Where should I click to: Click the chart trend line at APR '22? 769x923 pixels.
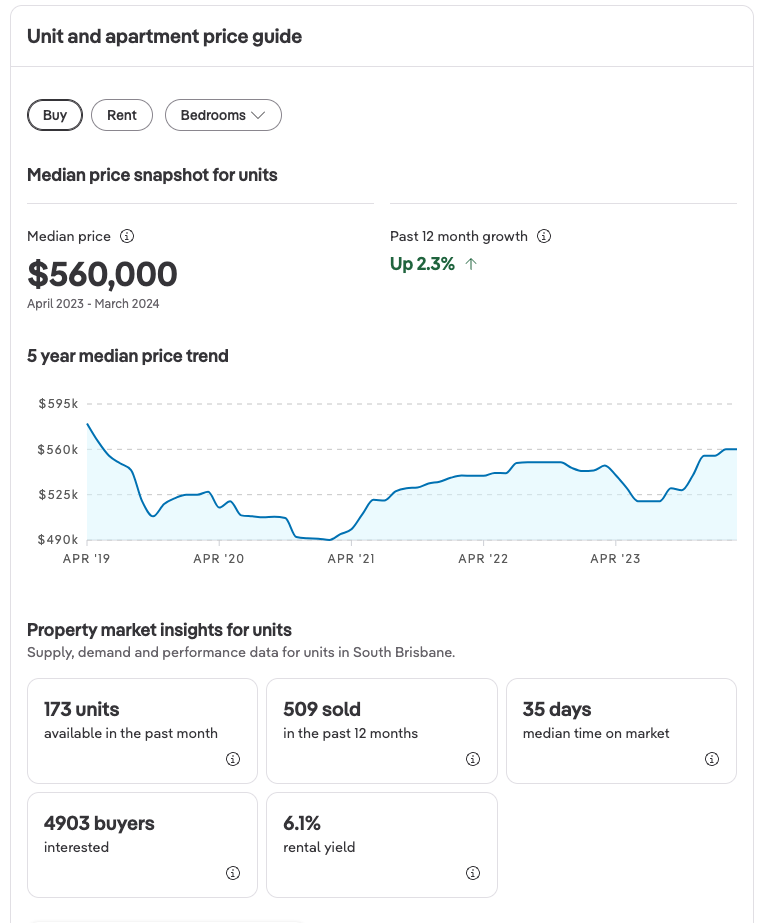pyautogui.click(x=484, y=475)
